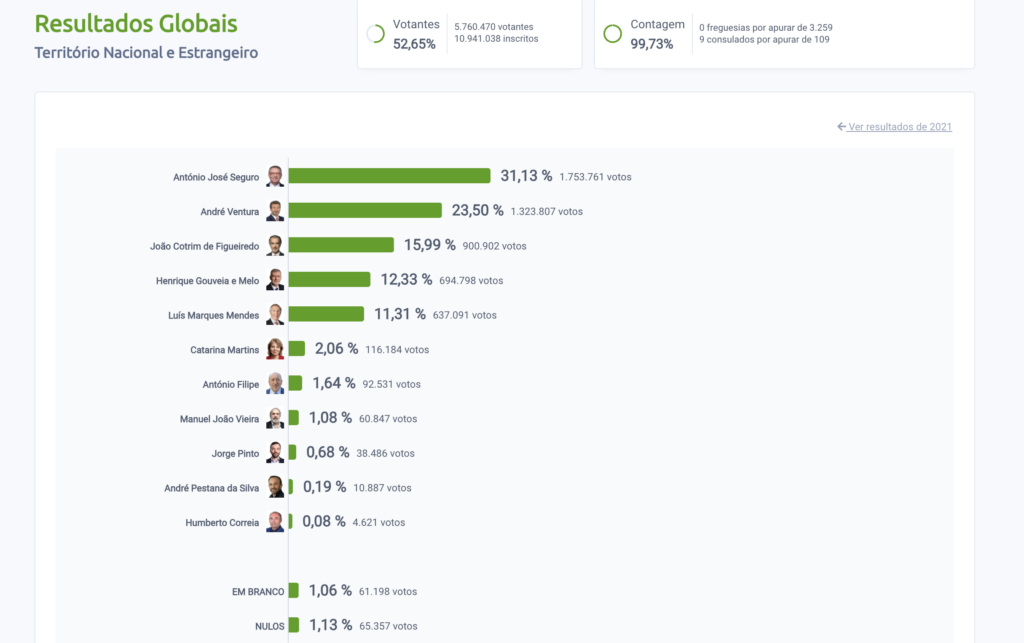This screenshot has height=643, width=1024.
Task: Select Luís Marques Mendes' photo
Action: pyautogui.click(x=275, y=315)
